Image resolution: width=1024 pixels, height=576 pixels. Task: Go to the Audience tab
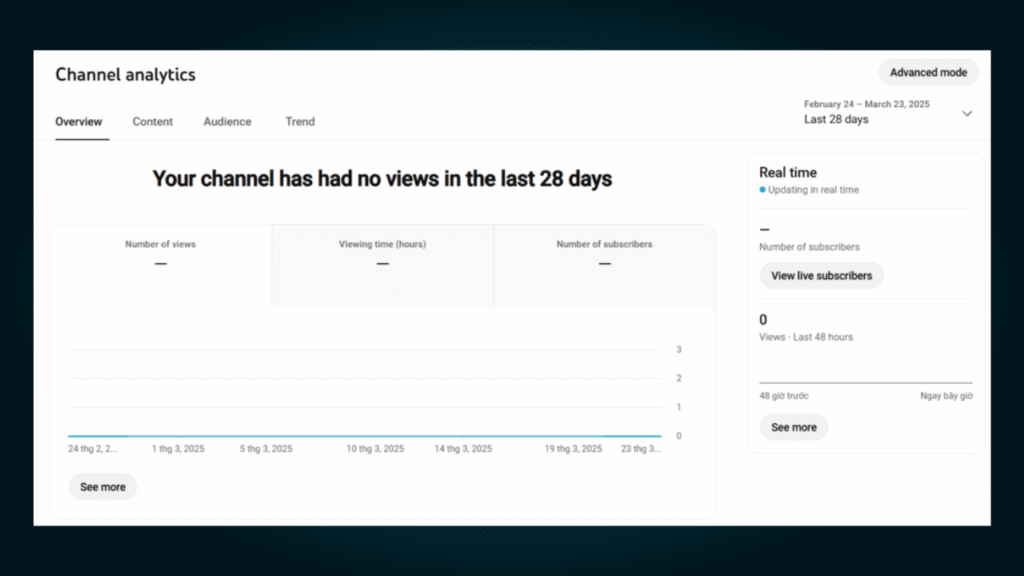tap(227, 122)
